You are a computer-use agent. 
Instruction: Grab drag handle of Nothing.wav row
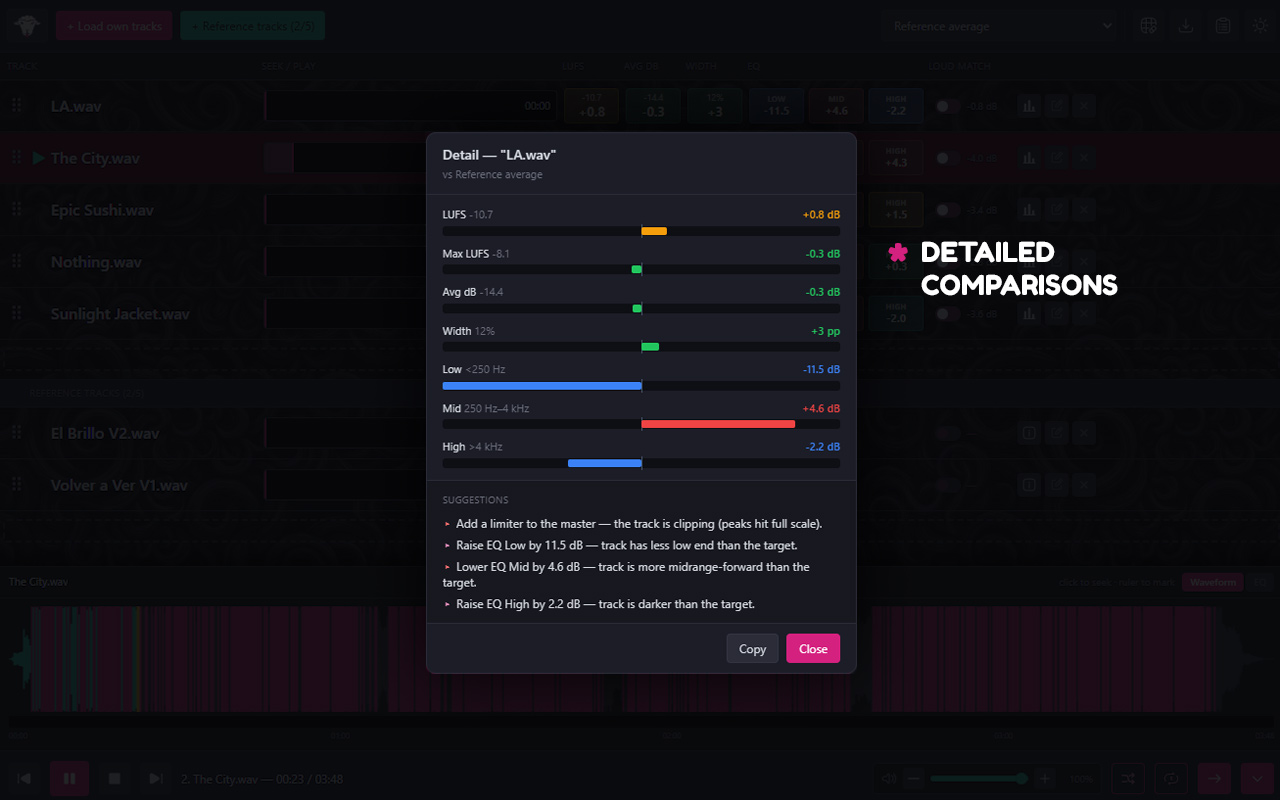[16, 262]
